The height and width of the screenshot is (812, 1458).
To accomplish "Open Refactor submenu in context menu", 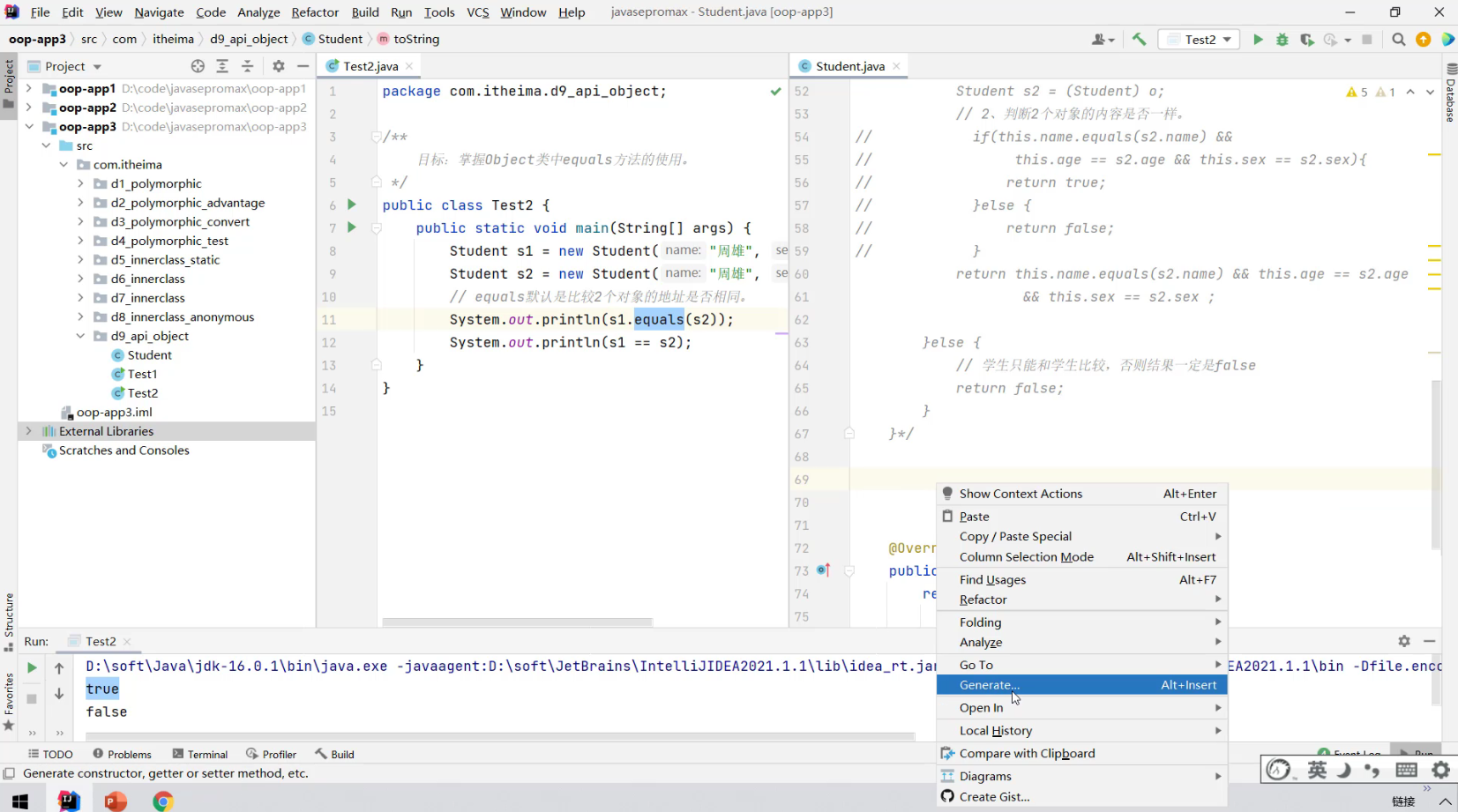I will (1082, 600).
